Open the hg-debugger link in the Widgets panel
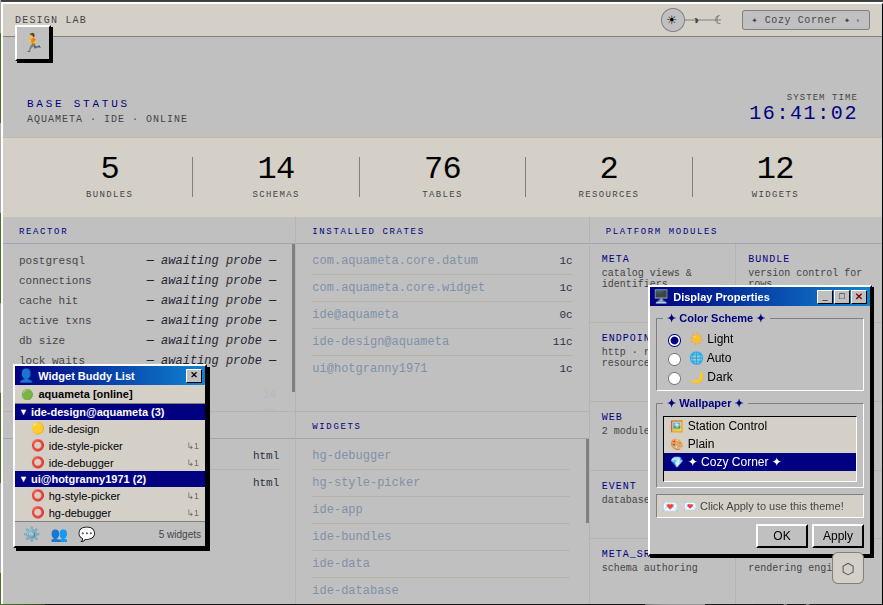Screen dimensions: 883x605 coord(351,455)
